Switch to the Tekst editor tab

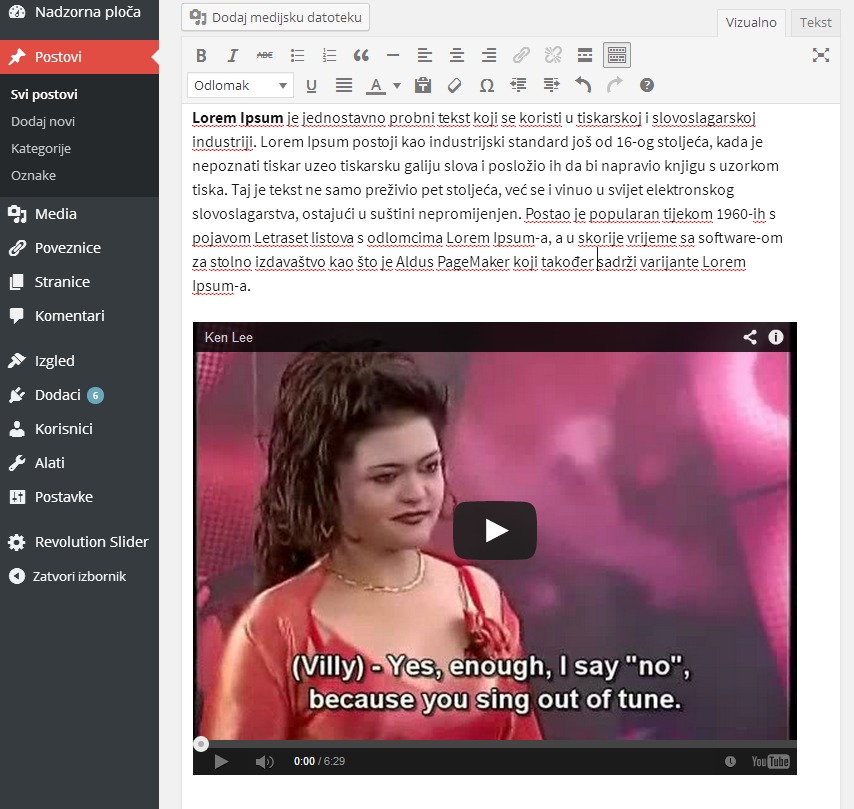click(x=815, y=23)
